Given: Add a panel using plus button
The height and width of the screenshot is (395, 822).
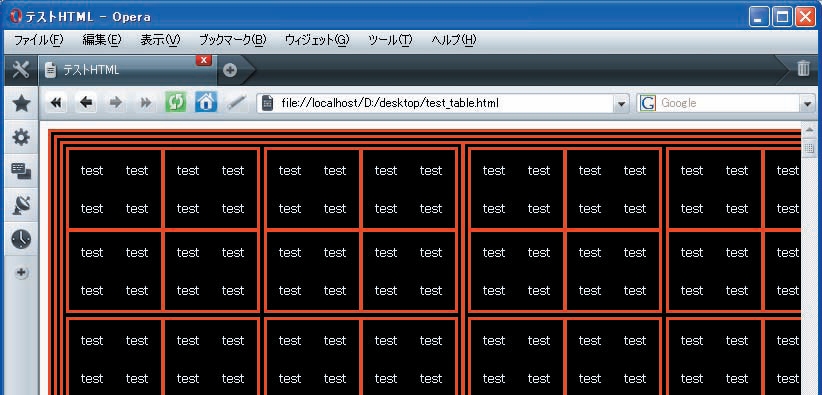Looking at the screenshot, I should 21,273.
